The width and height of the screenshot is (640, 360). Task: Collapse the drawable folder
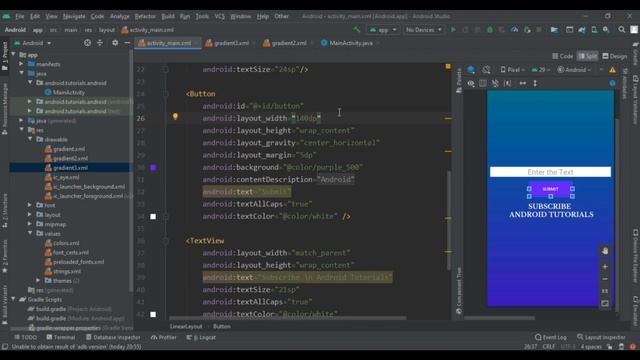[x=30, y=140]
